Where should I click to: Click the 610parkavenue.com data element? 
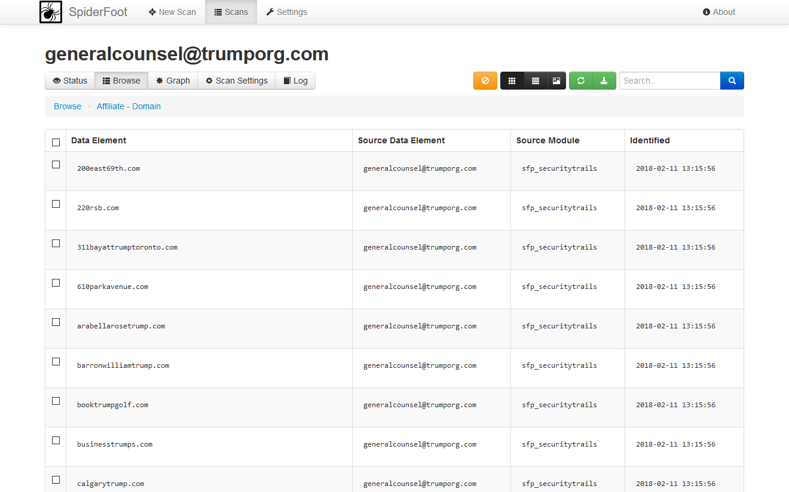point(112,287)
